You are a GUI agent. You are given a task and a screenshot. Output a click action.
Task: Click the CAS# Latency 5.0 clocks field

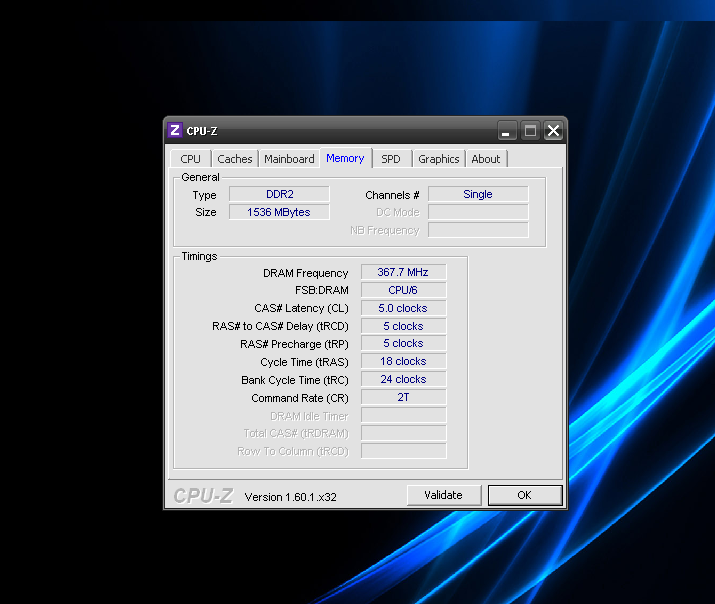click(403, 308)
